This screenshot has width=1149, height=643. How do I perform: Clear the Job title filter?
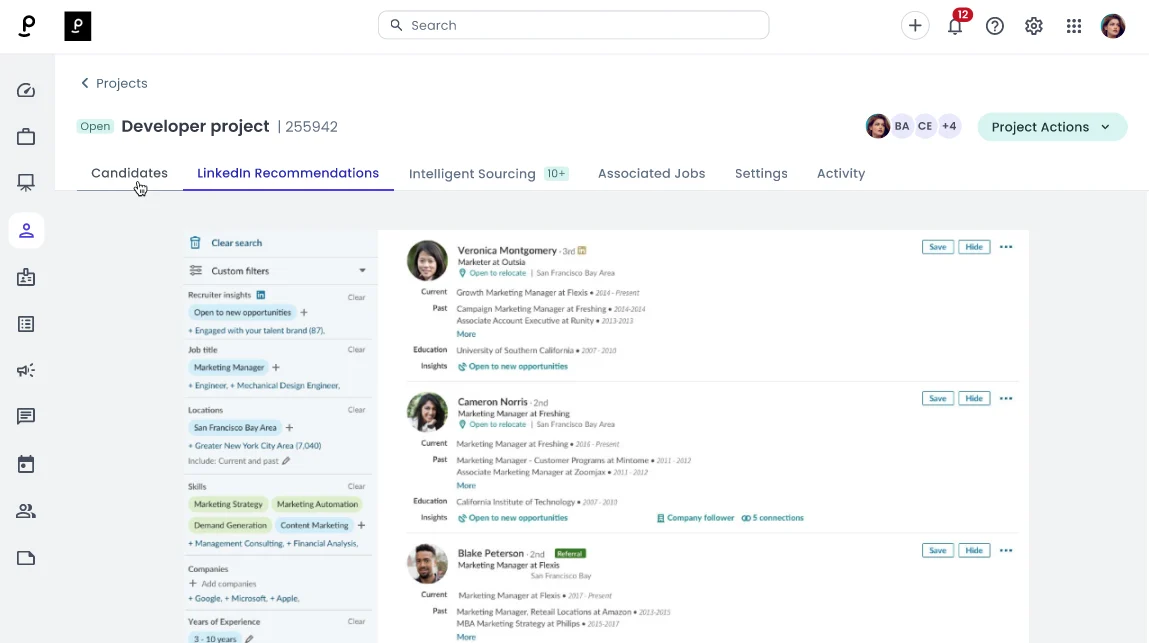tap(356, 350)
